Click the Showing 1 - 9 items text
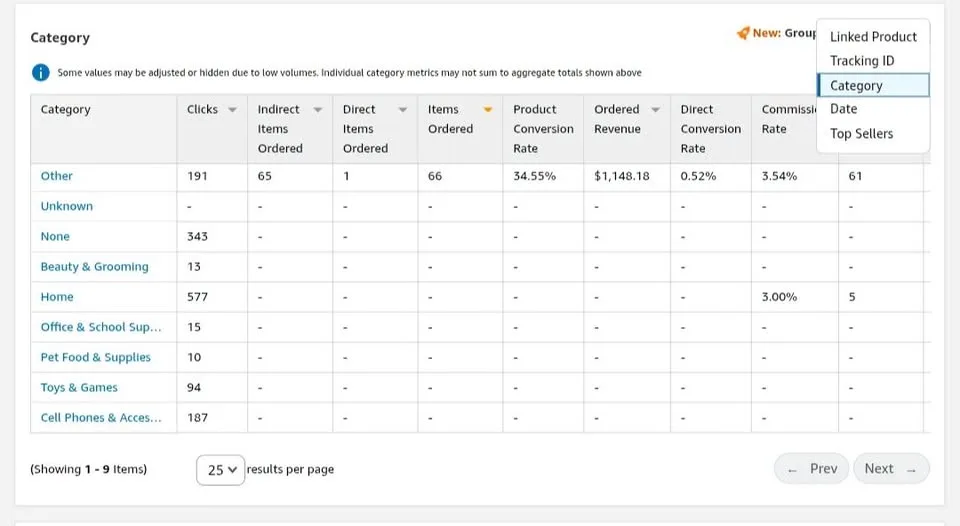This screenshot has width=960, height=526. pyautogui.click(x=89, y=470)
